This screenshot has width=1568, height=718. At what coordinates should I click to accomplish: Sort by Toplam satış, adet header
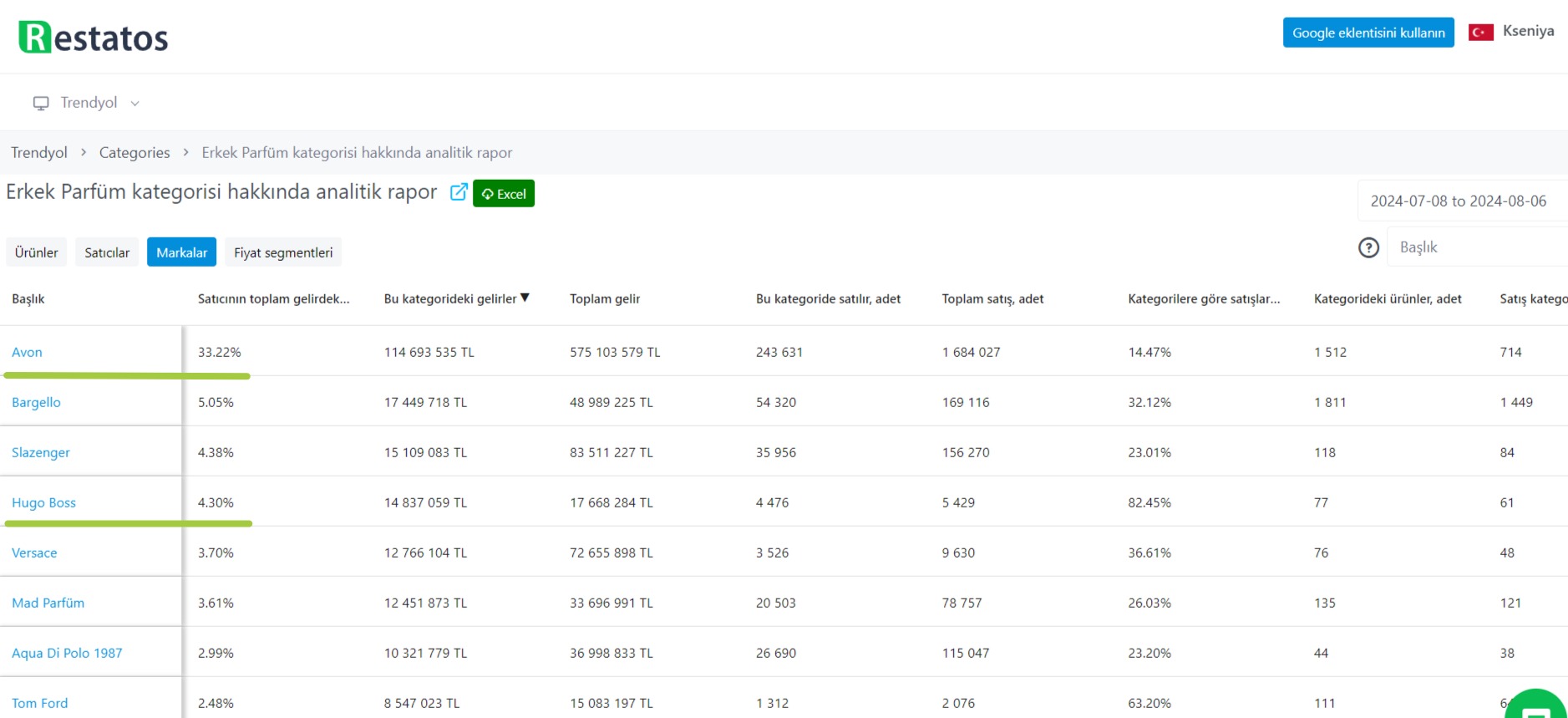click(993, 298)
